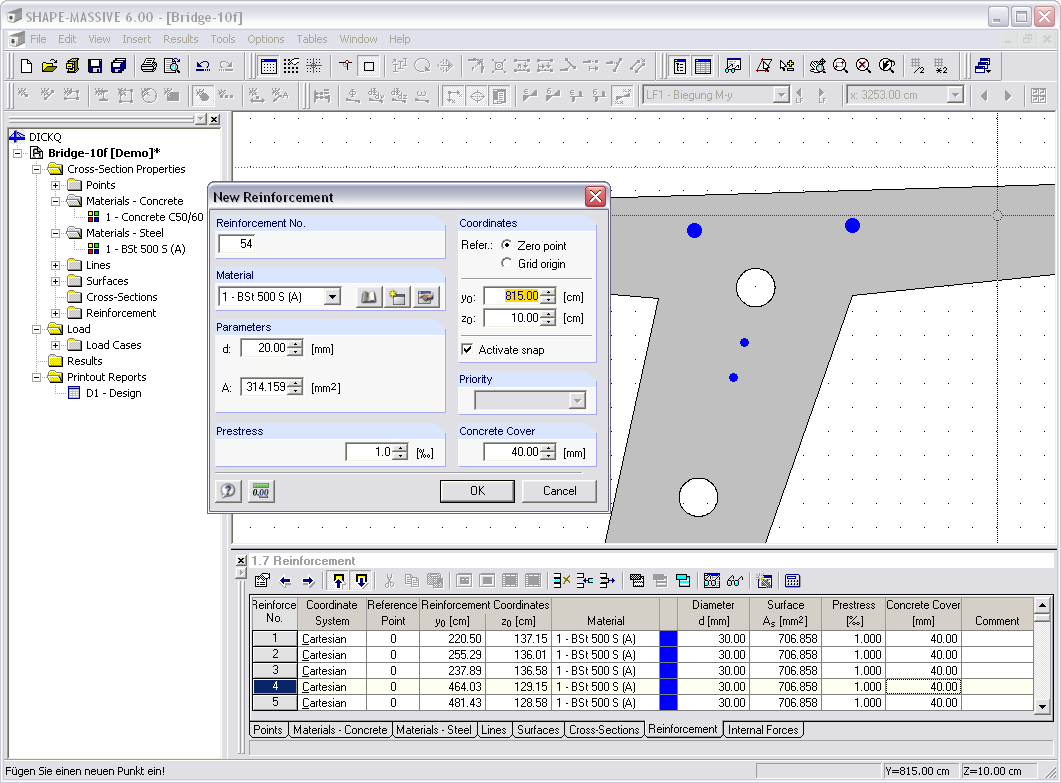The width and height of the screenshot is (1061, 783).
Task: Click the printer icon in the toolbar
Action: coord(149,66)
